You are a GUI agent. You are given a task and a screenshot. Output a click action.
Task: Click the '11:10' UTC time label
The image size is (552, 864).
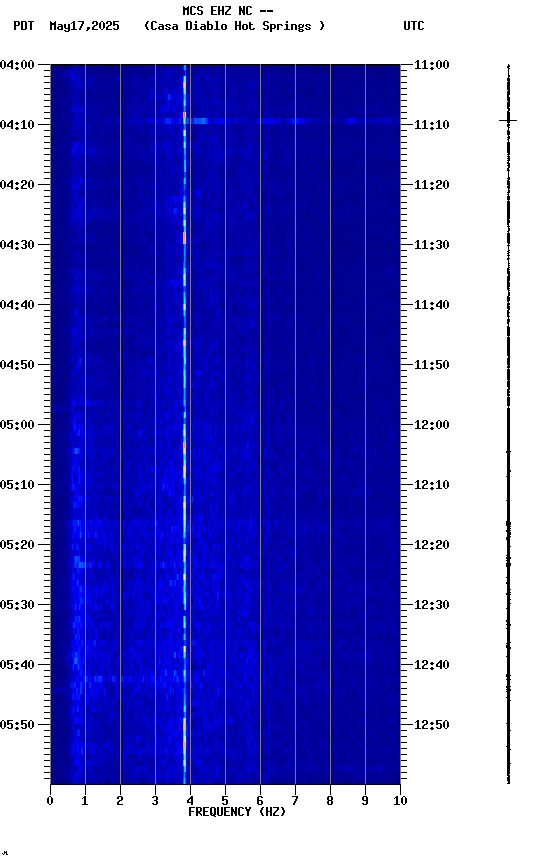click(x=432, y=125)
